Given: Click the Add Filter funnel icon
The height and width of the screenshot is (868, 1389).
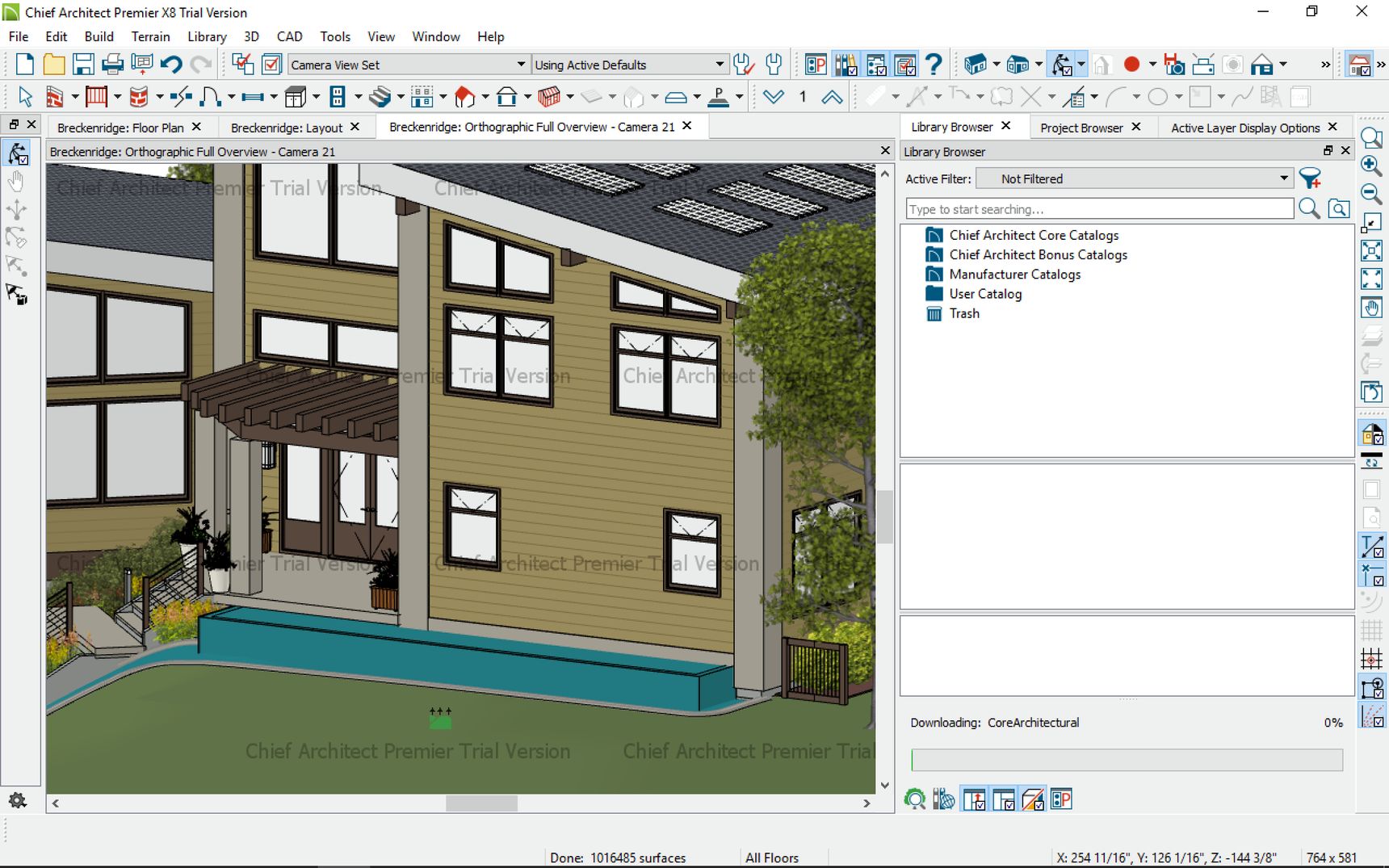Looking at the screenshot, I should 1311,178.
